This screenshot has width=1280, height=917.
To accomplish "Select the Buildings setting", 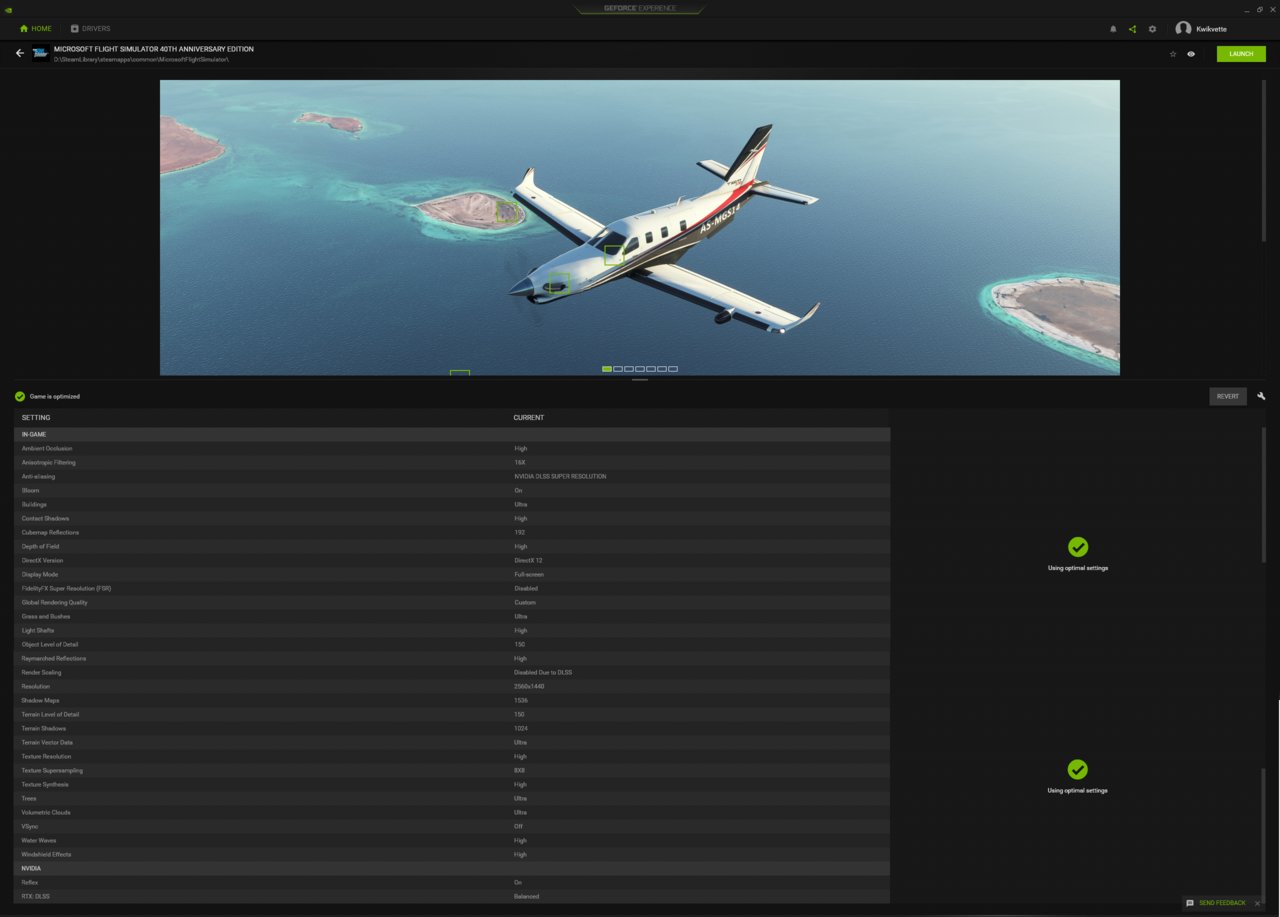I will pos(452,505).
